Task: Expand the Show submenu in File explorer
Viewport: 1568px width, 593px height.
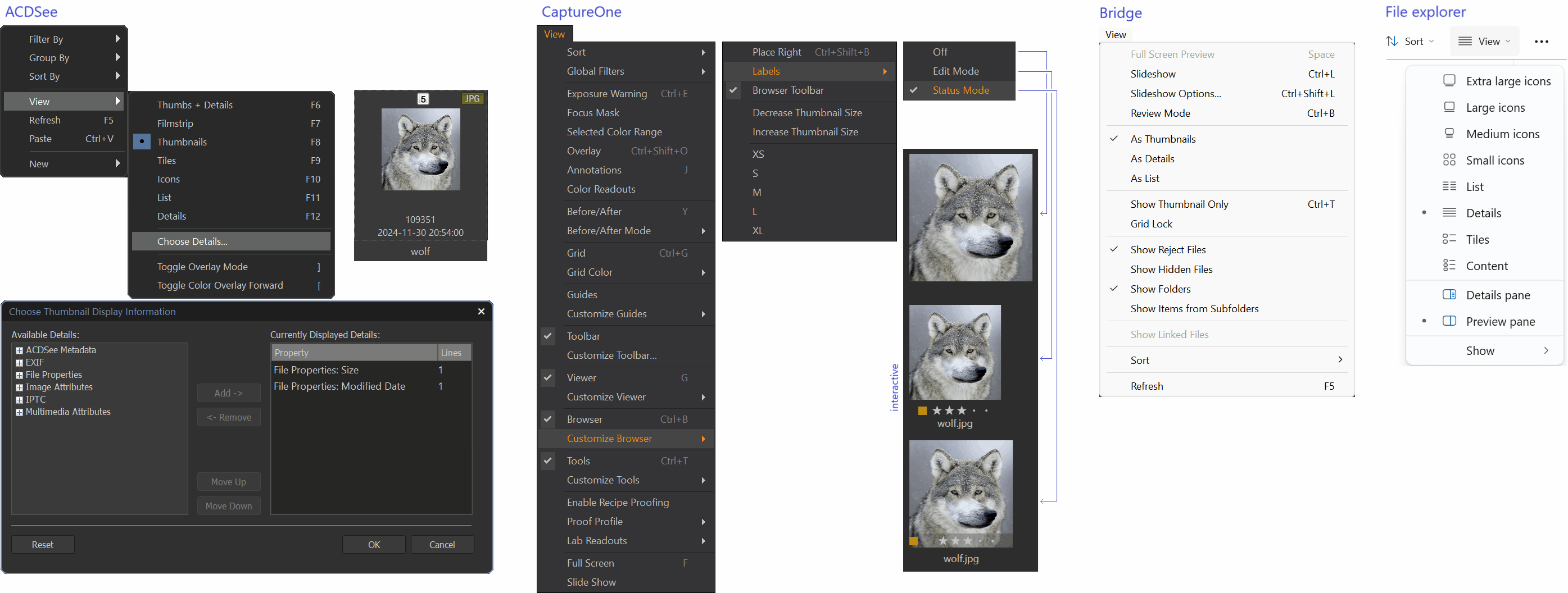Action: pos(1485,350)
